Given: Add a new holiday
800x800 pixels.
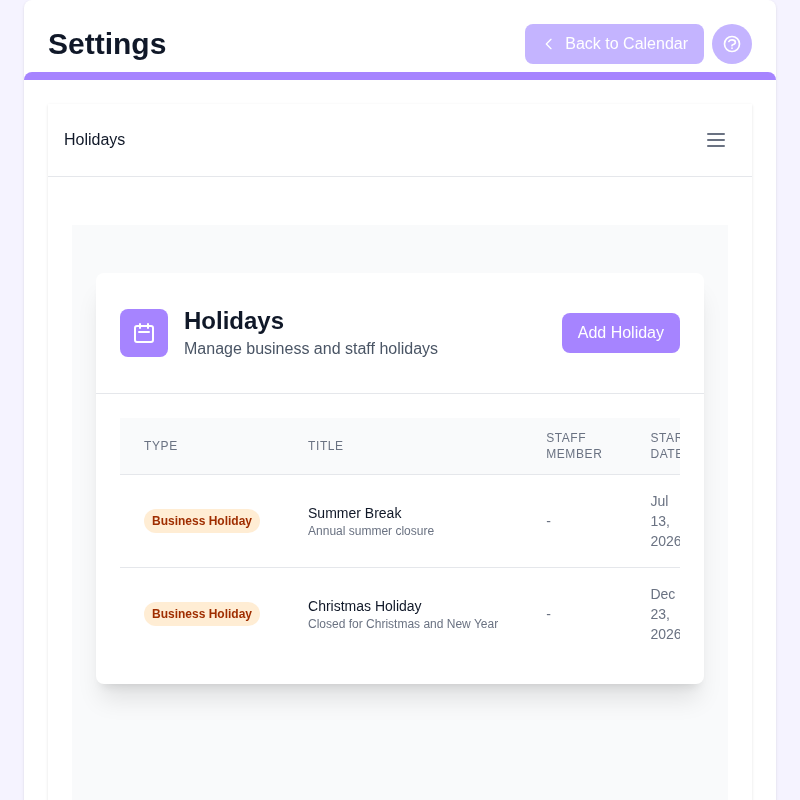Looking at the screenshot, I should tap(620, 333).
